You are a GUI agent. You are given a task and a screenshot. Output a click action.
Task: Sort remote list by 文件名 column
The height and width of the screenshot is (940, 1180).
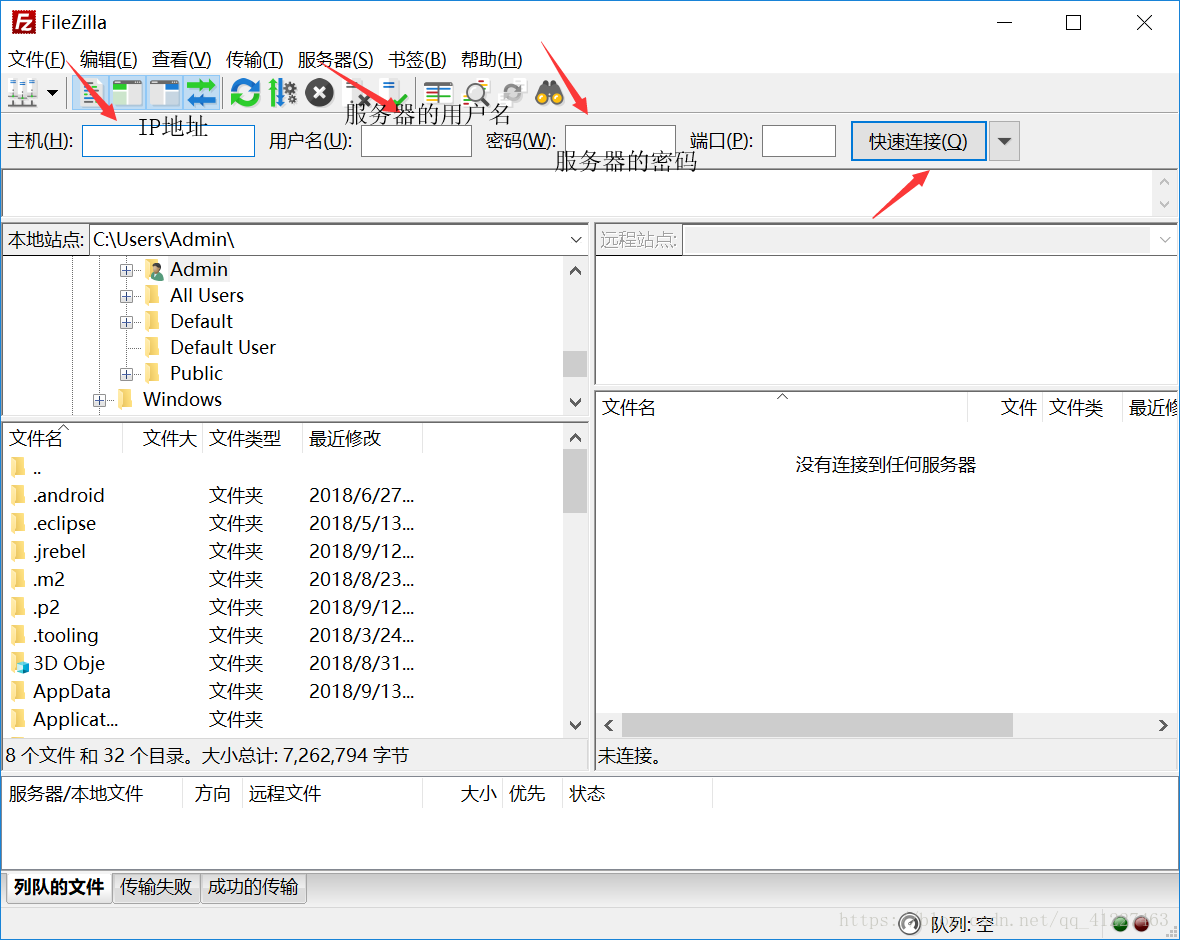(782, 408)
